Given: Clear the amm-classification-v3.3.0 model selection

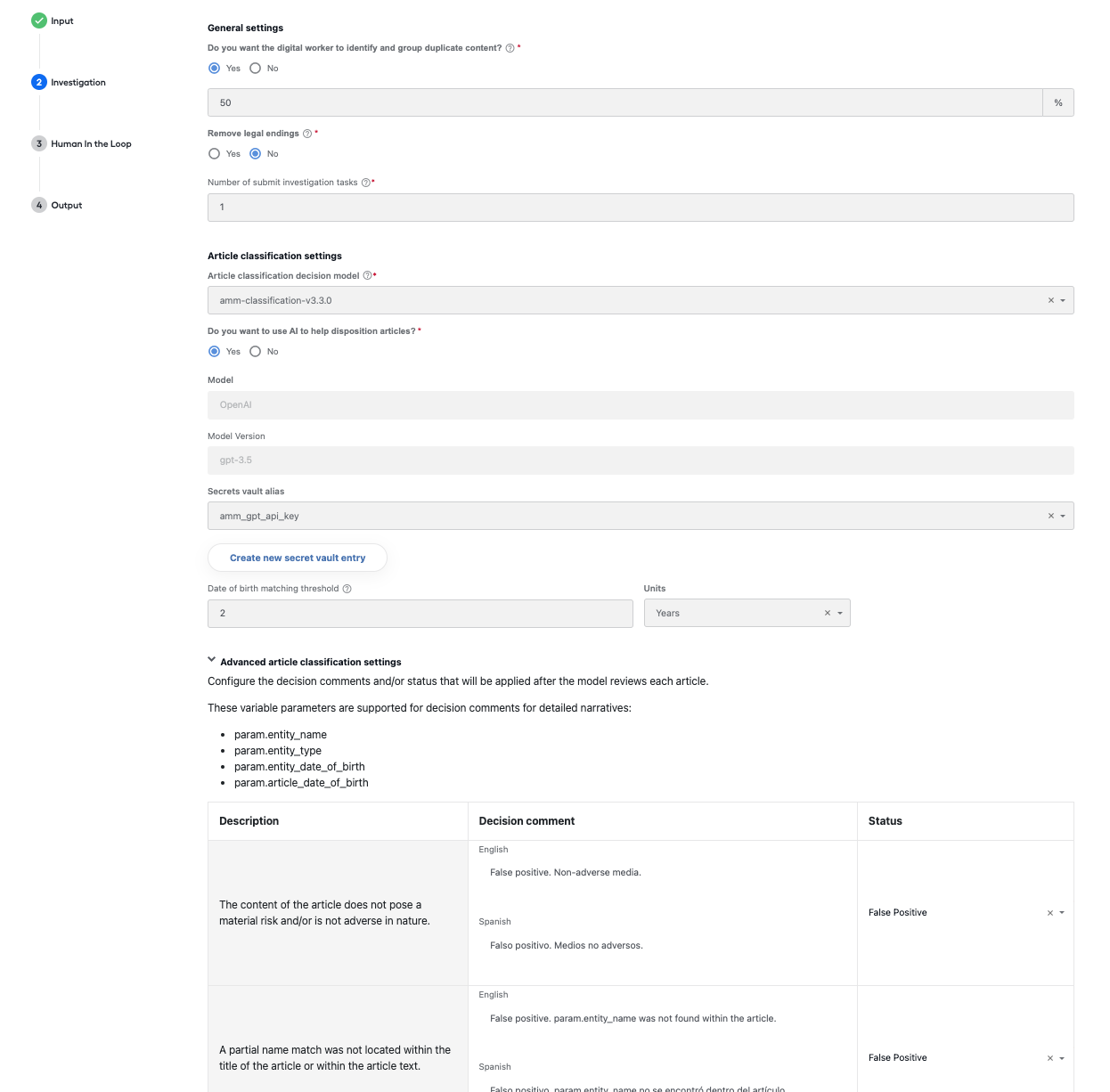Looking at the screenshot, I should coord(1050,300).
